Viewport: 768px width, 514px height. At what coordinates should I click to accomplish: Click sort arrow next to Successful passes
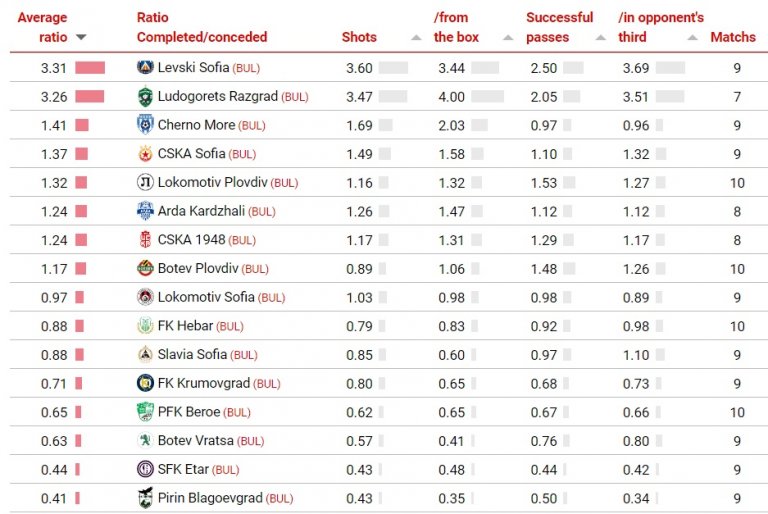[x=600, y=38]
